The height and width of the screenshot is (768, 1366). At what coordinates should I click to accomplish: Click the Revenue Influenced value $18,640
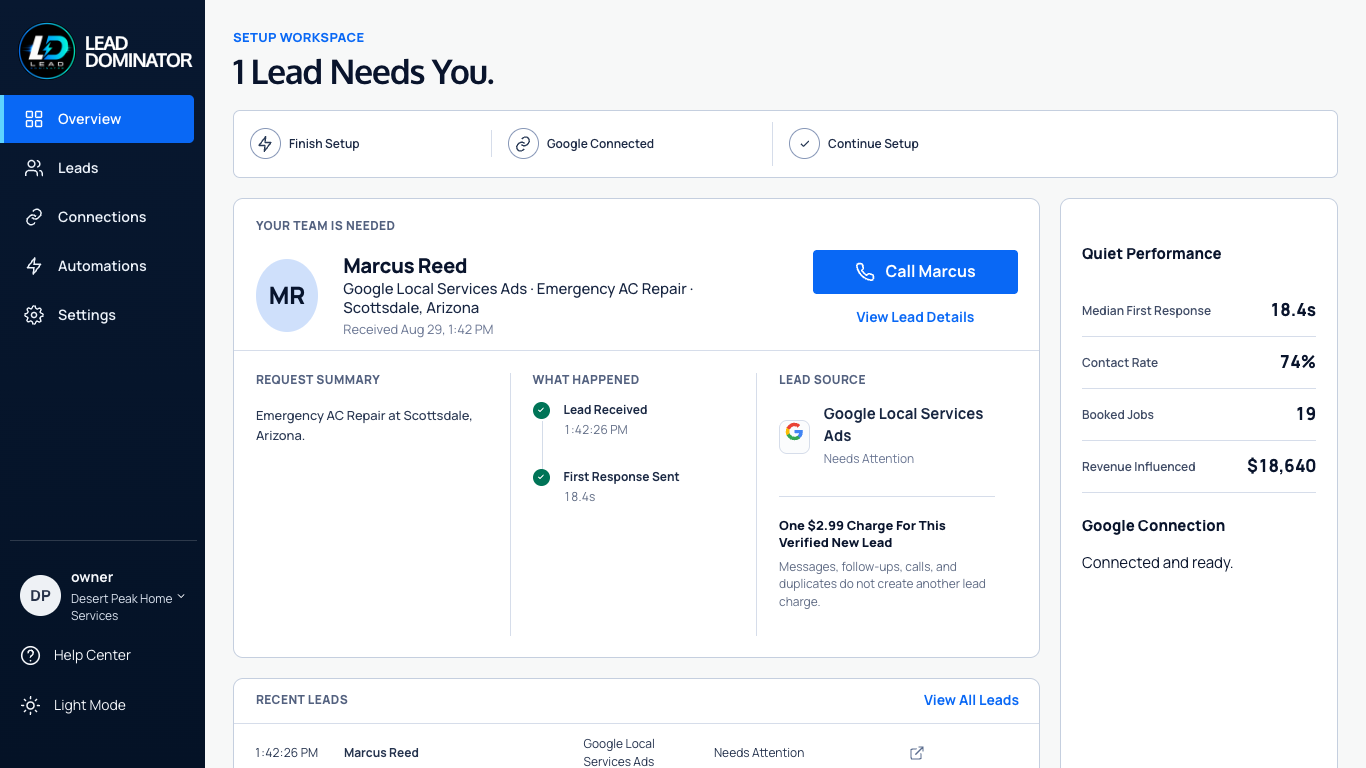click(1281, 466)
